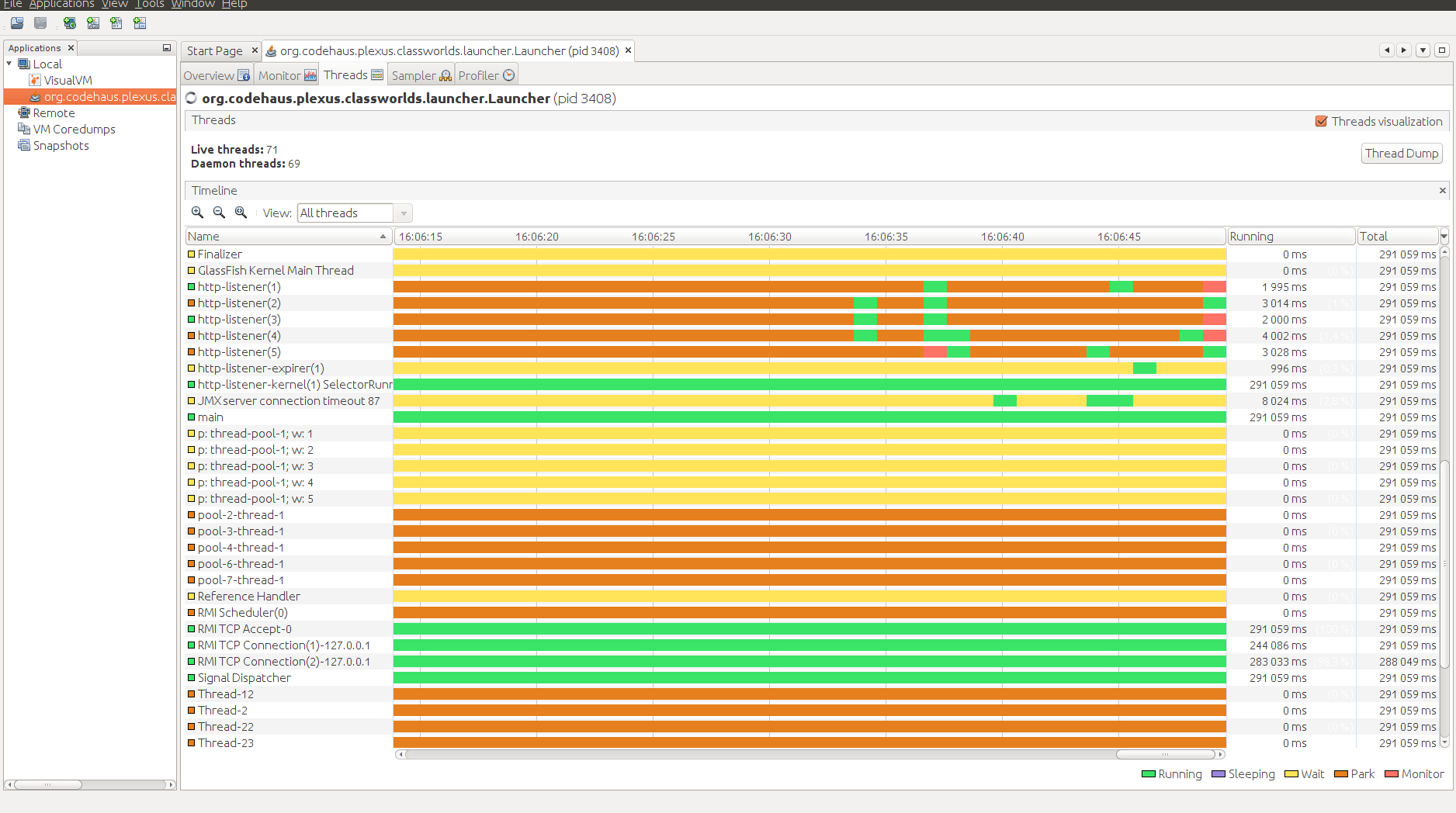Click the Zoom Out timeline icon
The image size is (1456, 813).
click(x=220, y=213)
